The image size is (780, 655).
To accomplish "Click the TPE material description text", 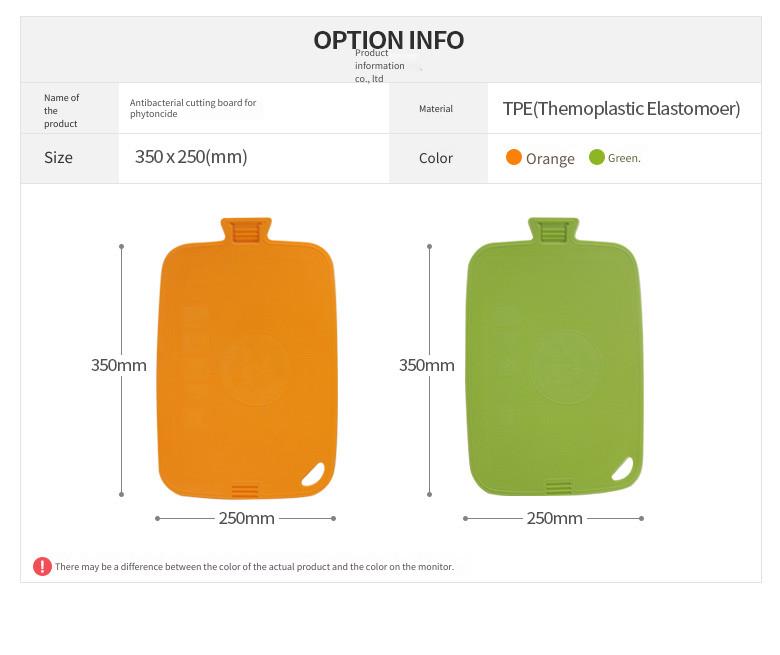I will point(621,108).
